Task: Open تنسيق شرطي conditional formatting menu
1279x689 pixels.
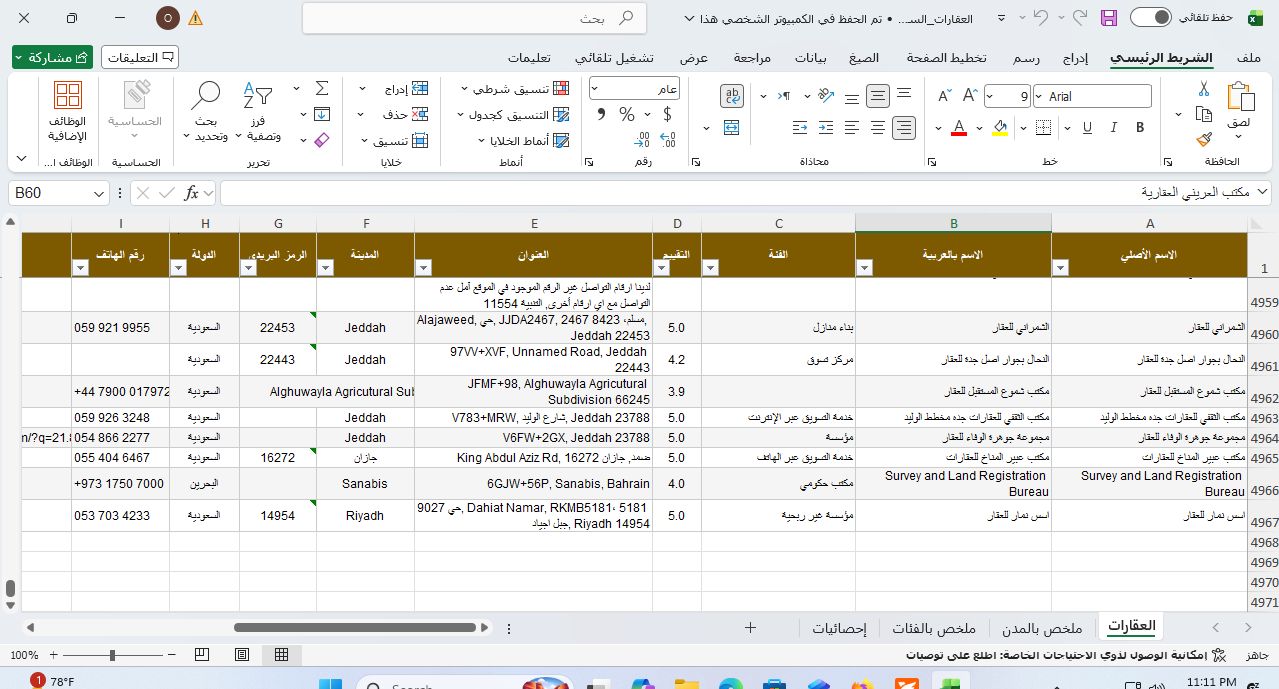Action: [x=515, y=88]
